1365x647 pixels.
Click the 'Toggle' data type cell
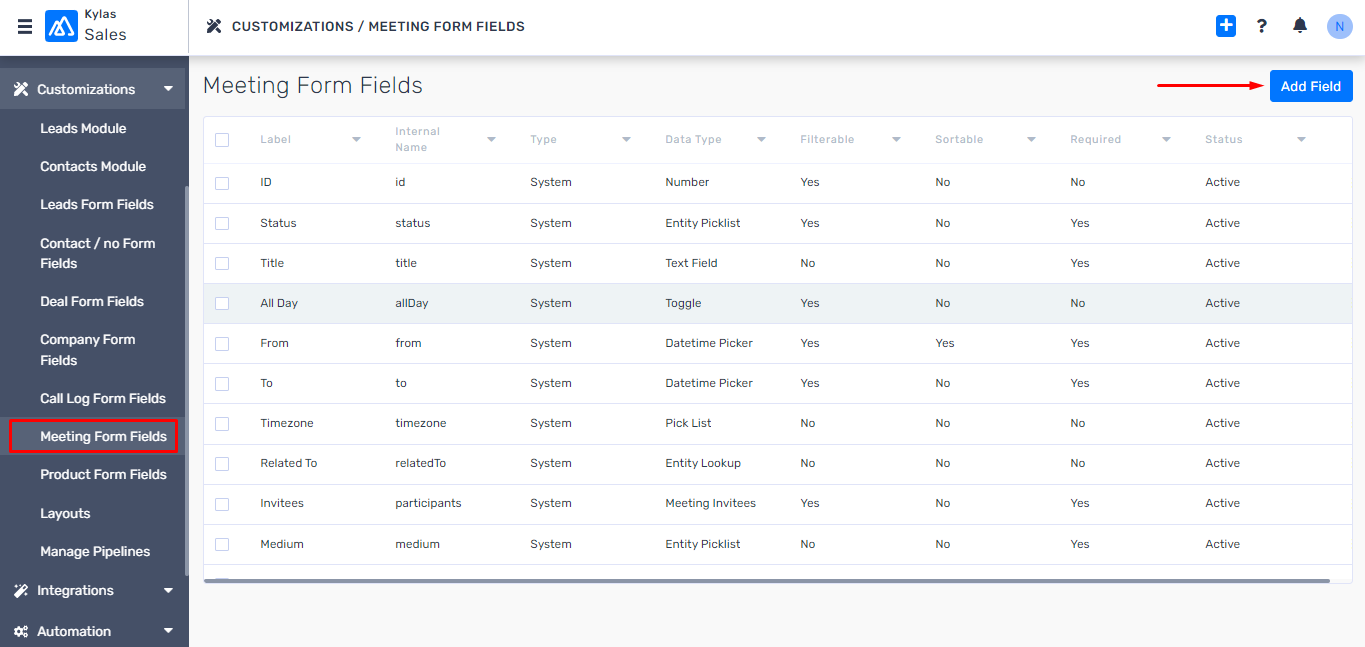pyautogui.click(x=683, y=303)
